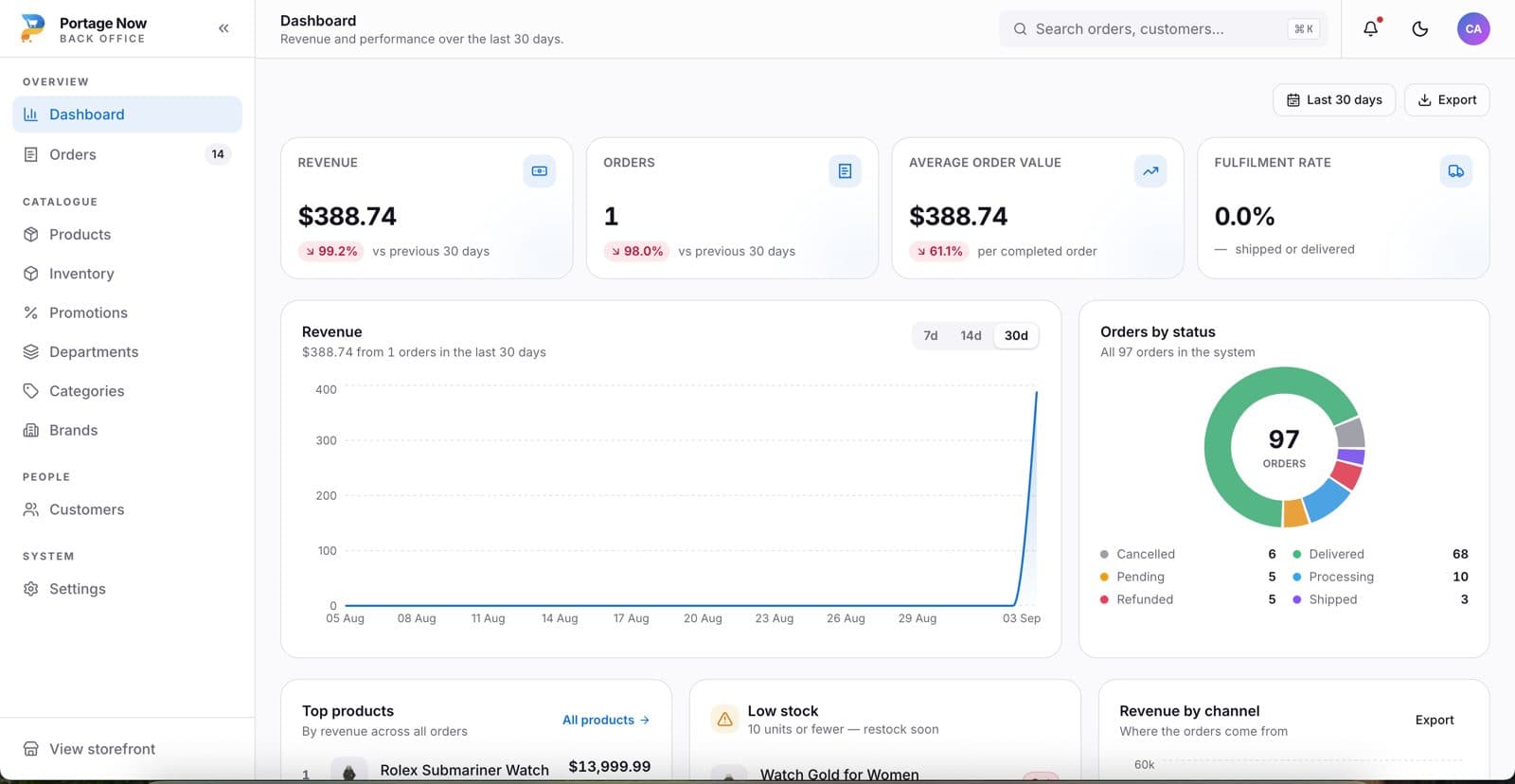Click the Cancelled legend entry
1515x784 pixels.
click(1188, 554)
